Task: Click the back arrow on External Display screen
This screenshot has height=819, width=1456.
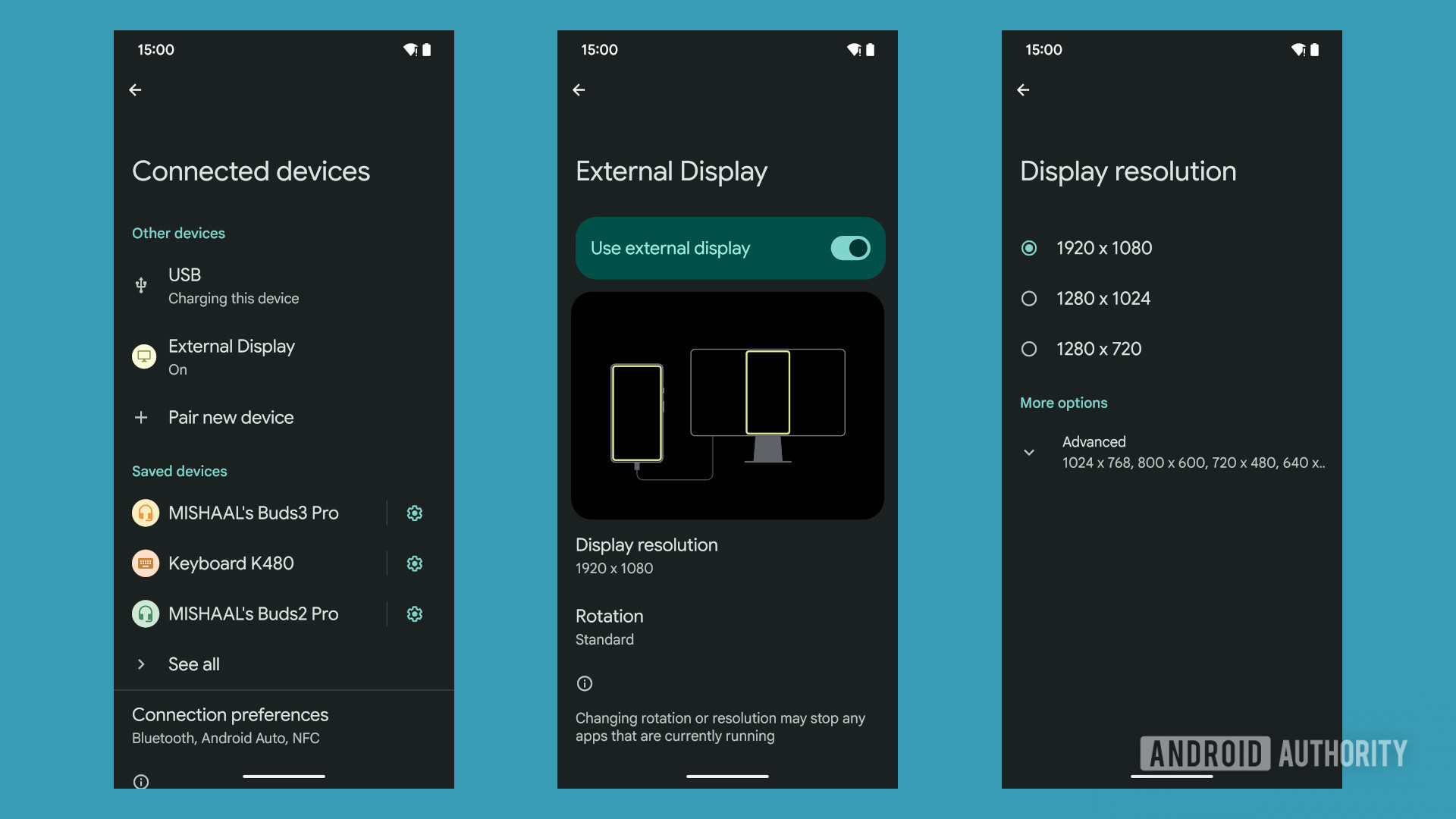Action: [578, 89]
